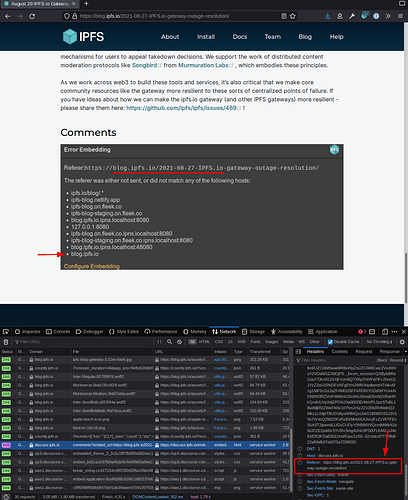The image size is (408, 500).
Task: Switch to the Style Editor devtools tab
Action: click(124, 332)
